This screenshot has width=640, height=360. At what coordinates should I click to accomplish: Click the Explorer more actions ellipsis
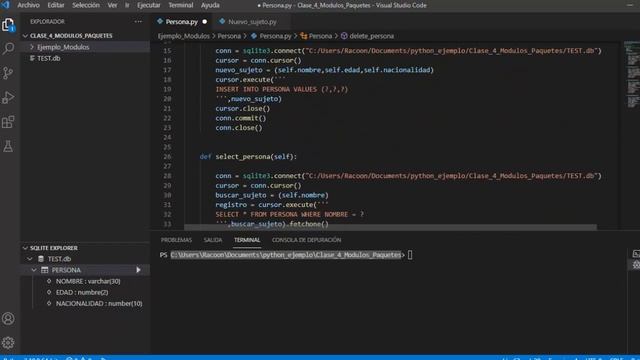click(138, 22)
